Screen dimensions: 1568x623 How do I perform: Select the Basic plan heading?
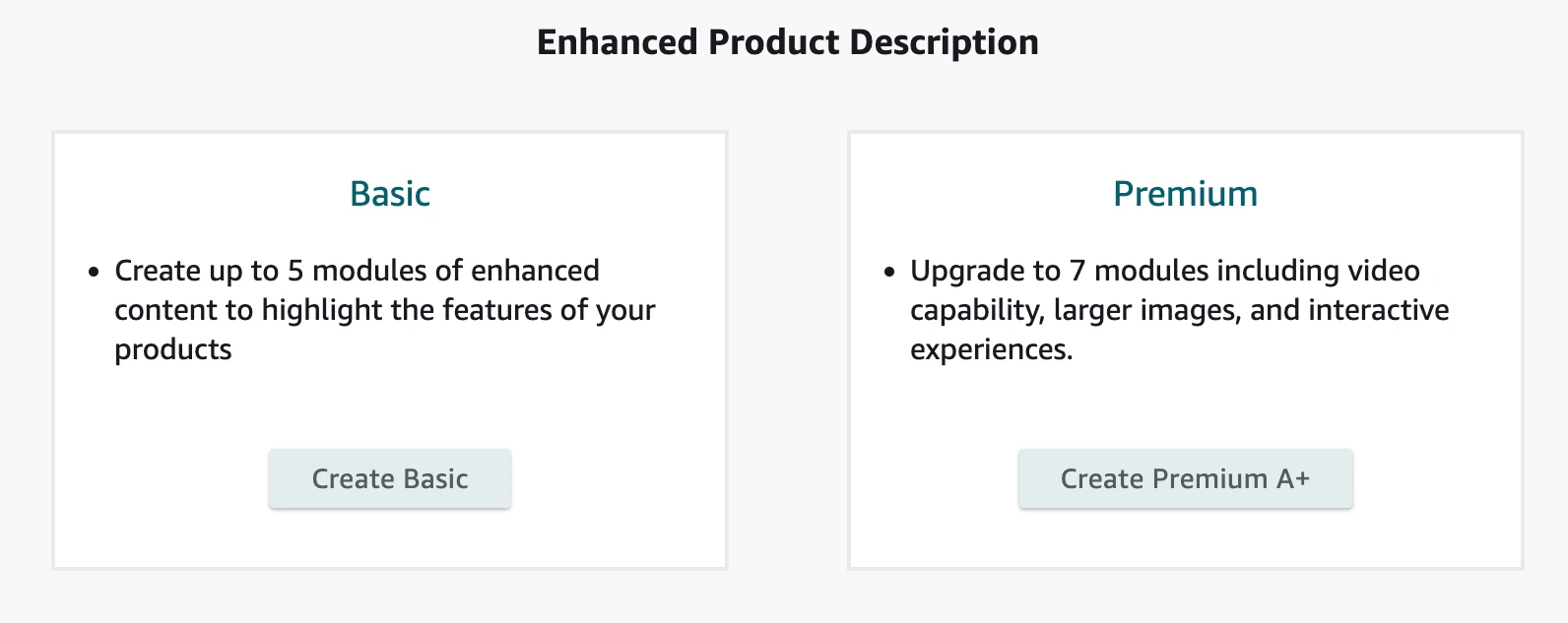pyautogui.click(x=390, y=194)
